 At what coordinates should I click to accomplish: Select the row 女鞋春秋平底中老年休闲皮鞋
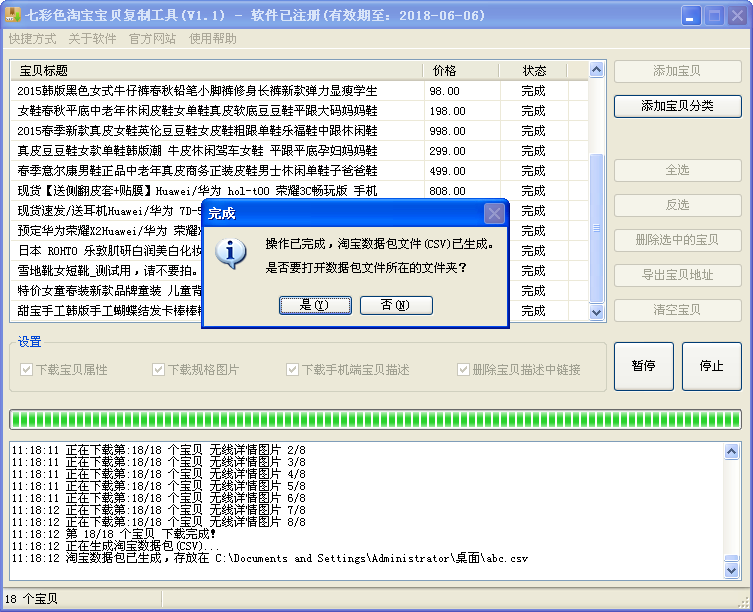pos(300,111)
